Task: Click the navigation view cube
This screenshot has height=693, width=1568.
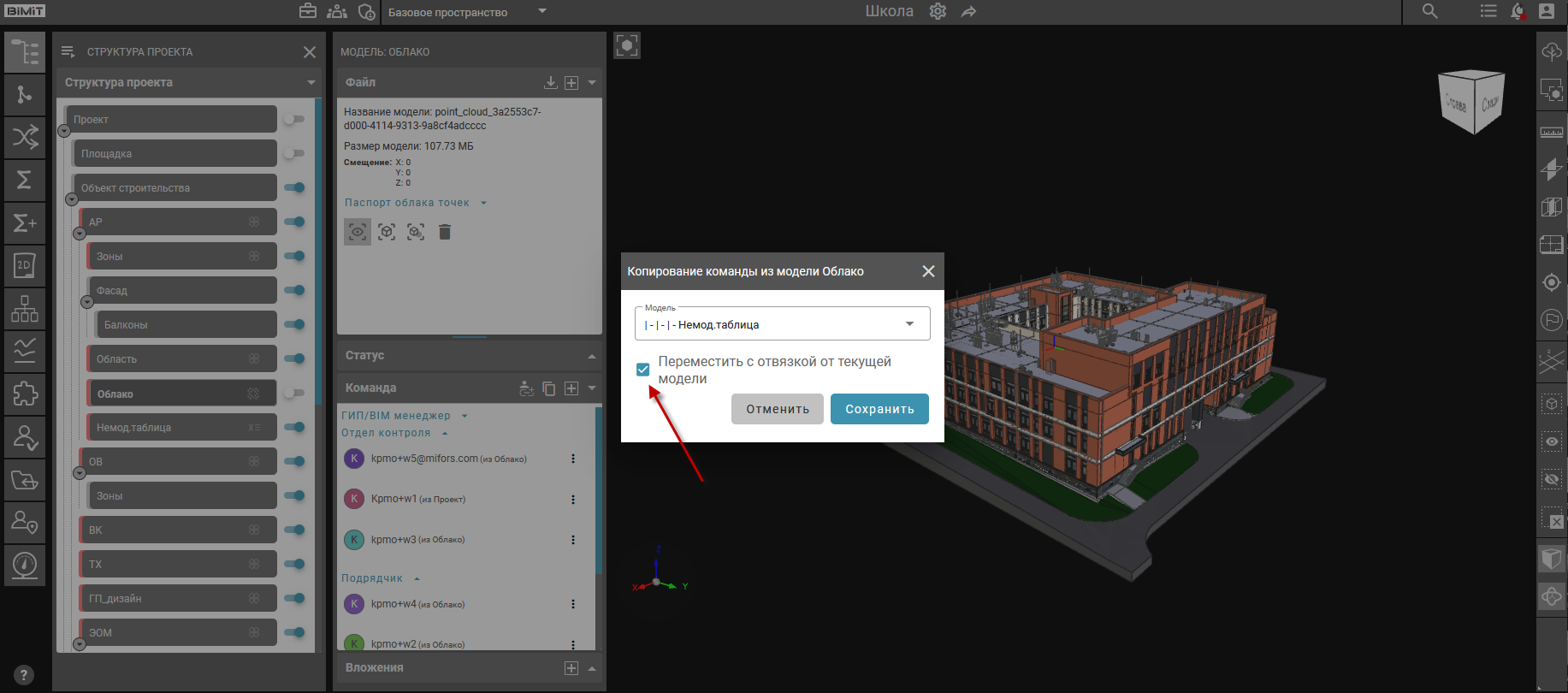Action: (1471, 103)
